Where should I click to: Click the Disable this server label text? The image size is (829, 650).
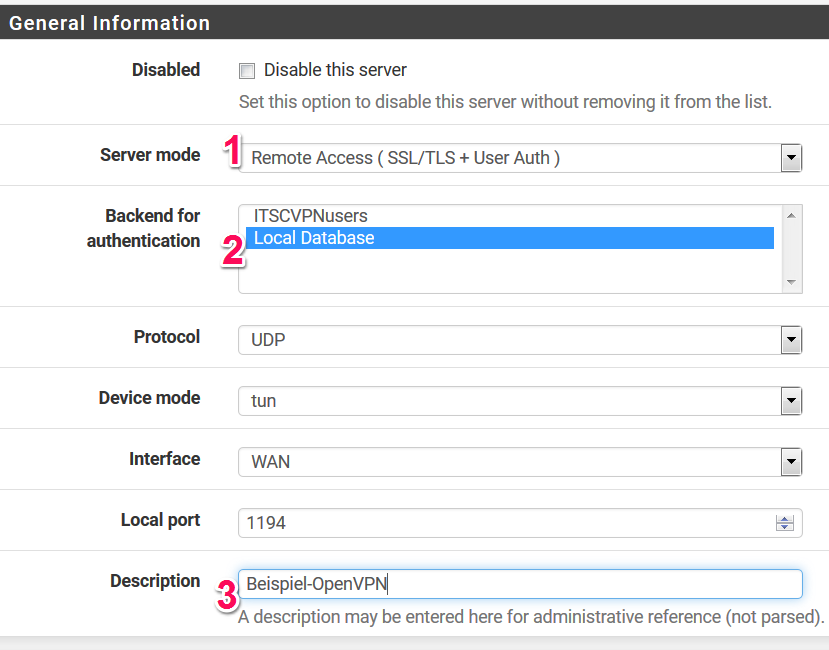click(335, 70)
